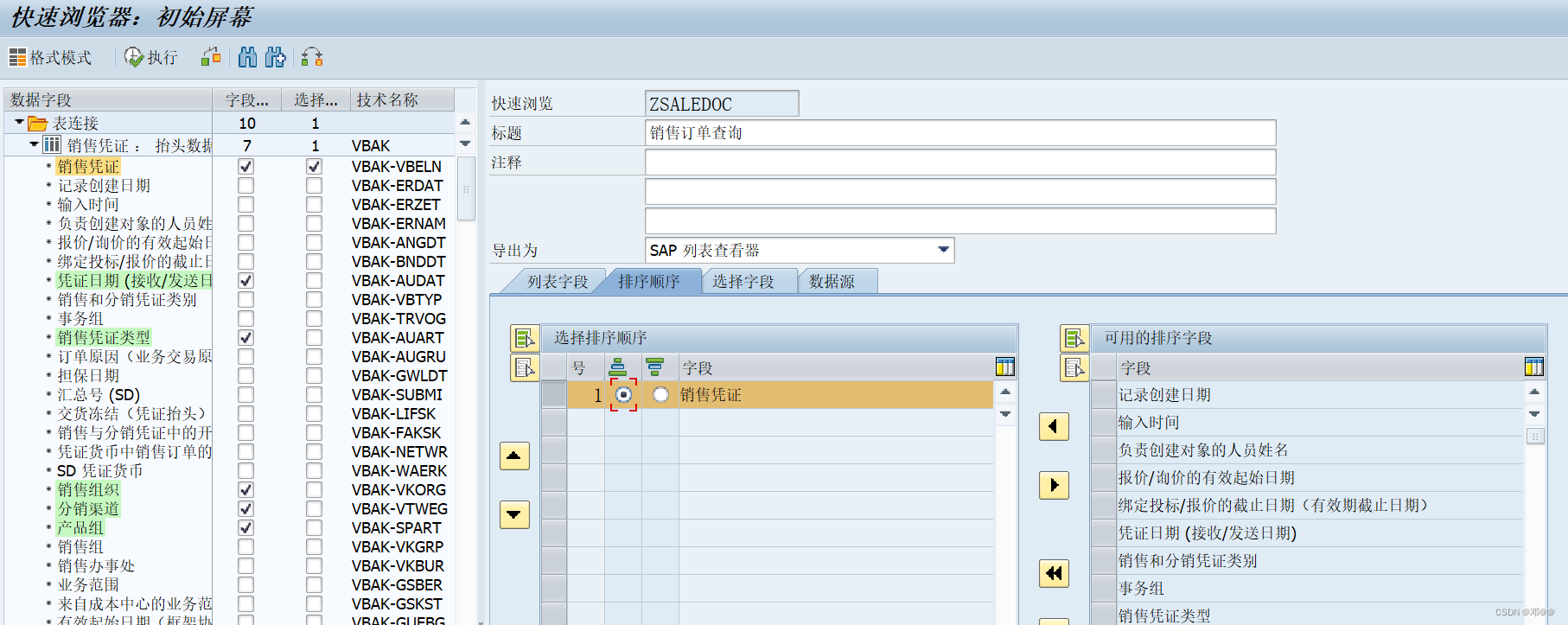Check selection checkbox for VBAK-ERNAM

click(x=314, y=223)
